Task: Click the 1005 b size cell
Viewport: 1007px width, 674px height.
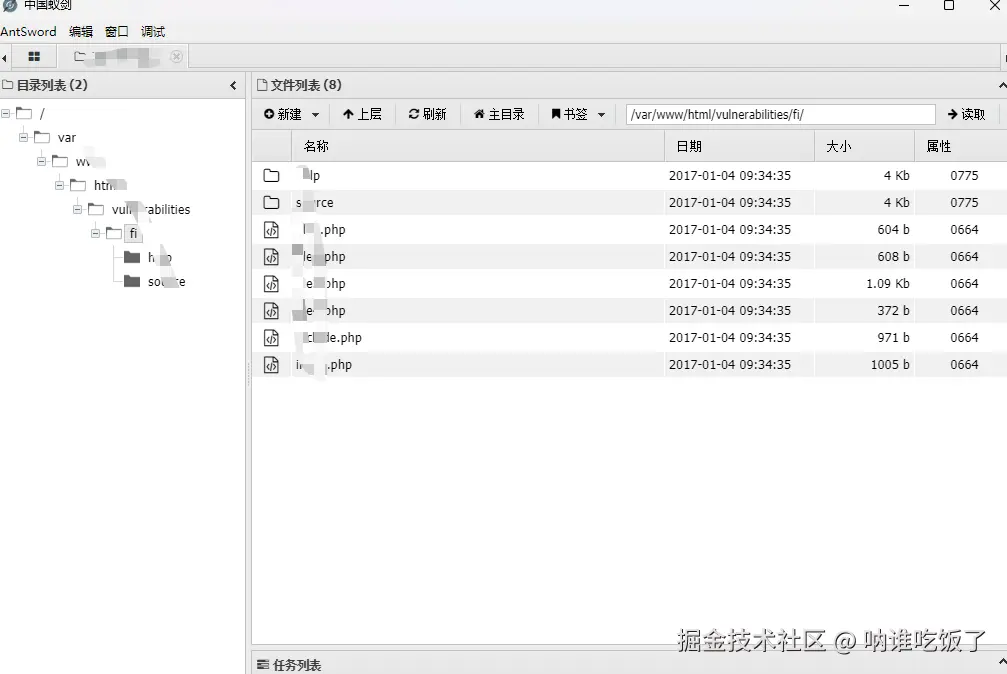Action: point(890,364)
